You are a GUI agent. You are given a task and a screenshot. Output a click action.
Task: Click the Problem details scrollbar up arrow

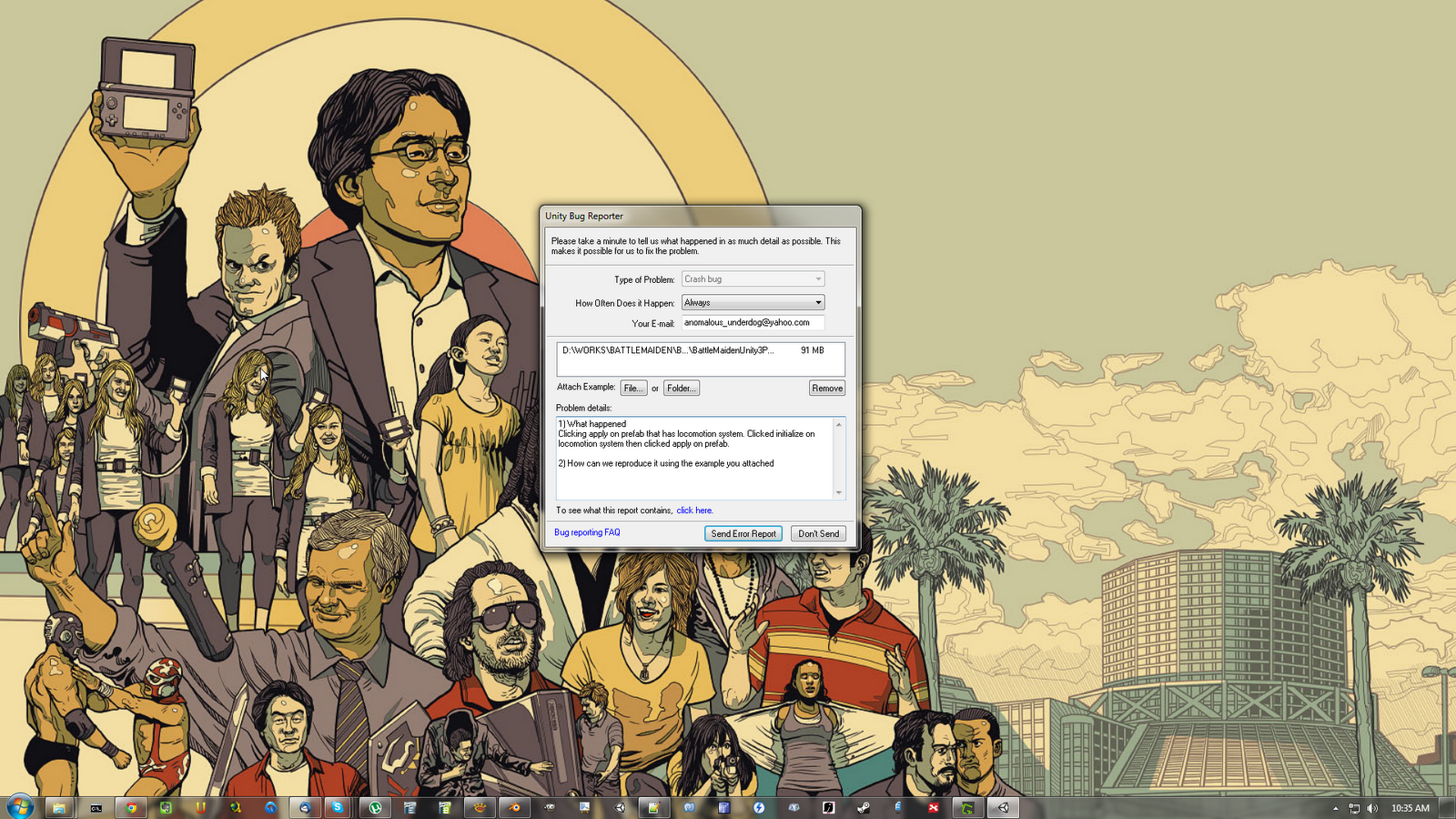(x=839, y=424)
